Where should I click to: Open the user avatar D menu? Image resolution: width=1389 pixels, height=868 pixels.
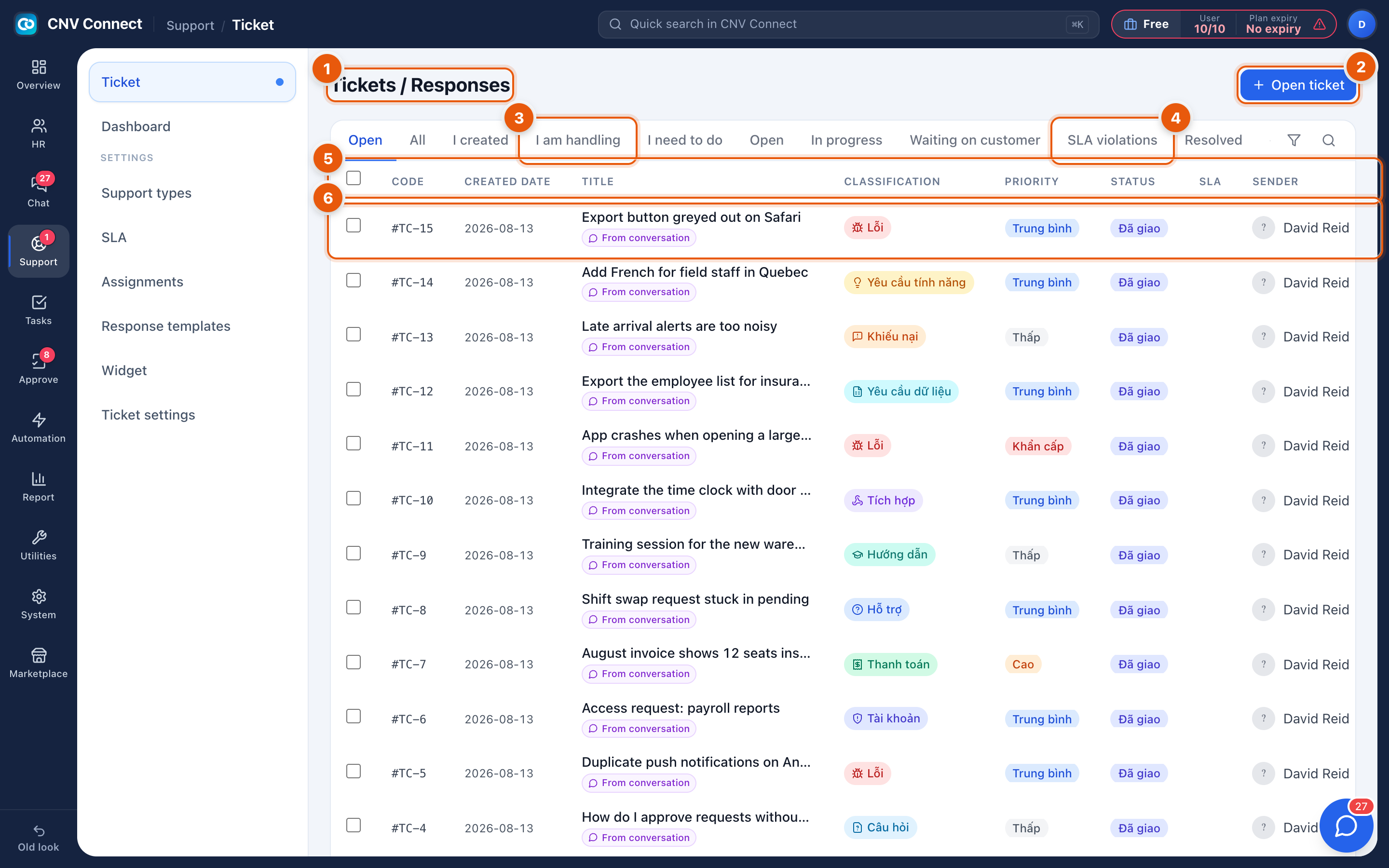pos(1362,24)
